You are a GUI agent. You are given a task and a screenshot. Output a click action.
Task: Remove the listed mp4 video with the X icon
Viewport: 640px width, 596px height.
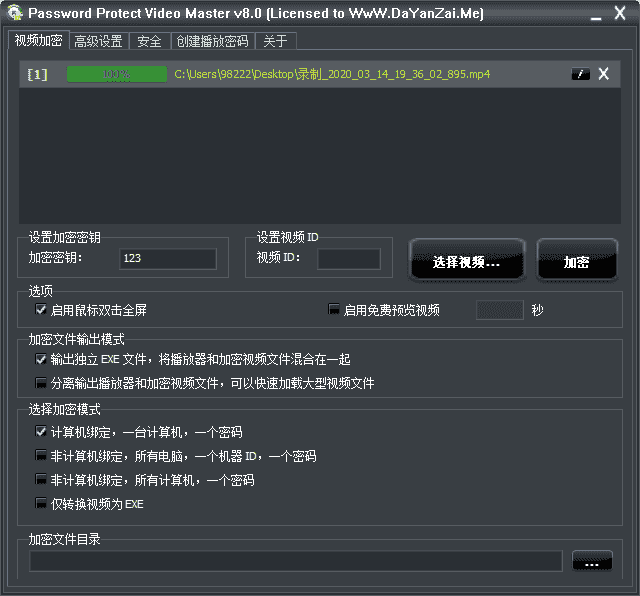coord(604,74)
